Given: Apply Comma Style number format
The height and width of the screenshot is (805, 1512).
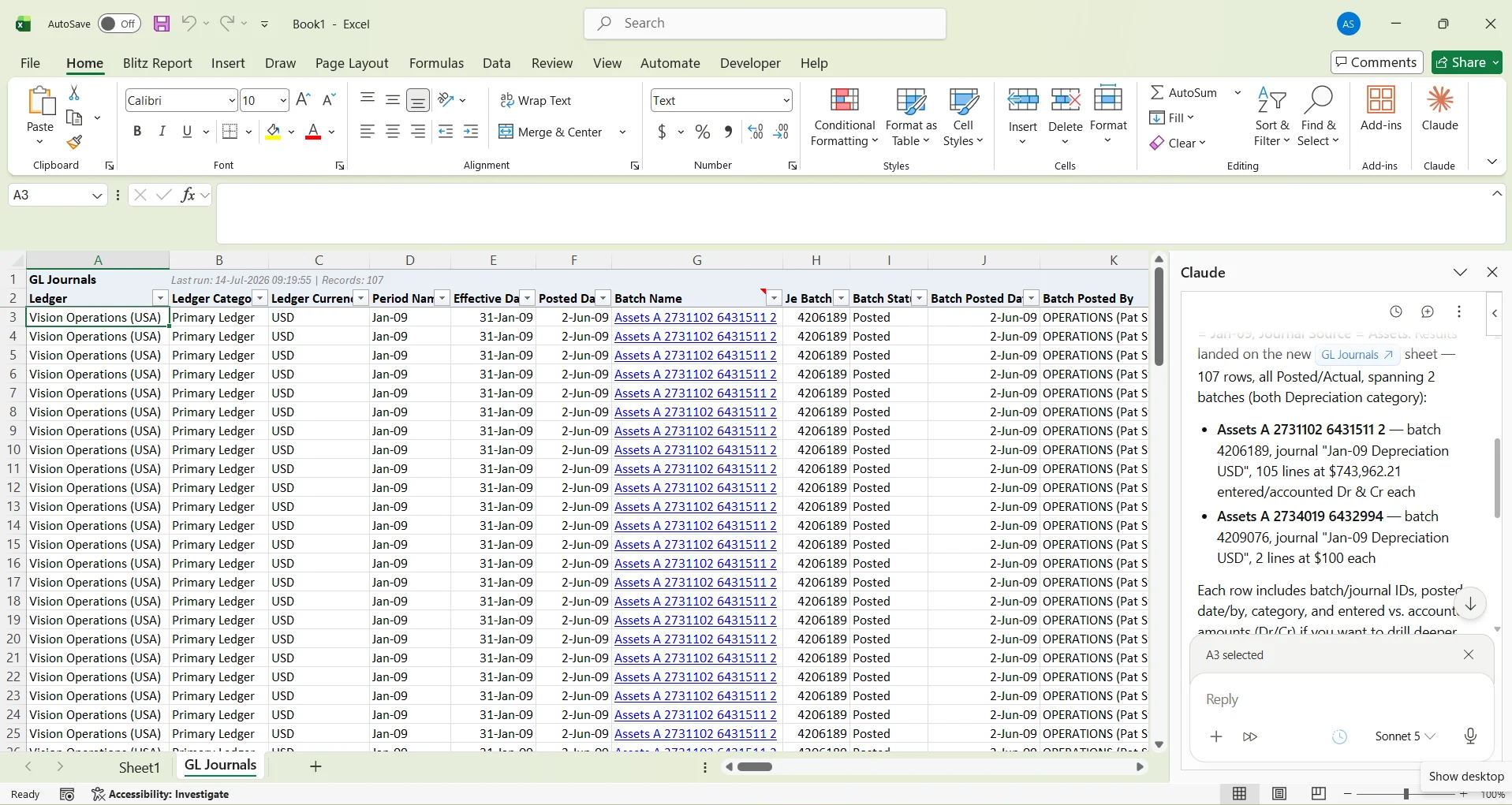Looking at the screenshot, I should tap(728, 132).
